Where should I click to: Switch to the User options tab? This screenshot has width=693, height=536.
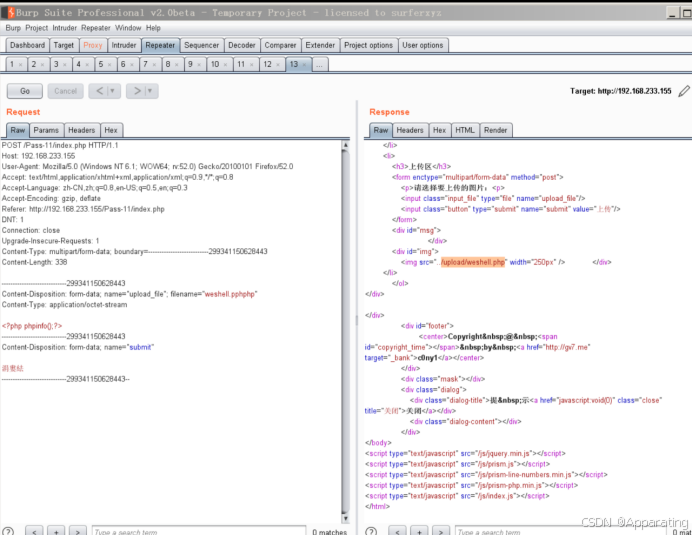[423, 45]
